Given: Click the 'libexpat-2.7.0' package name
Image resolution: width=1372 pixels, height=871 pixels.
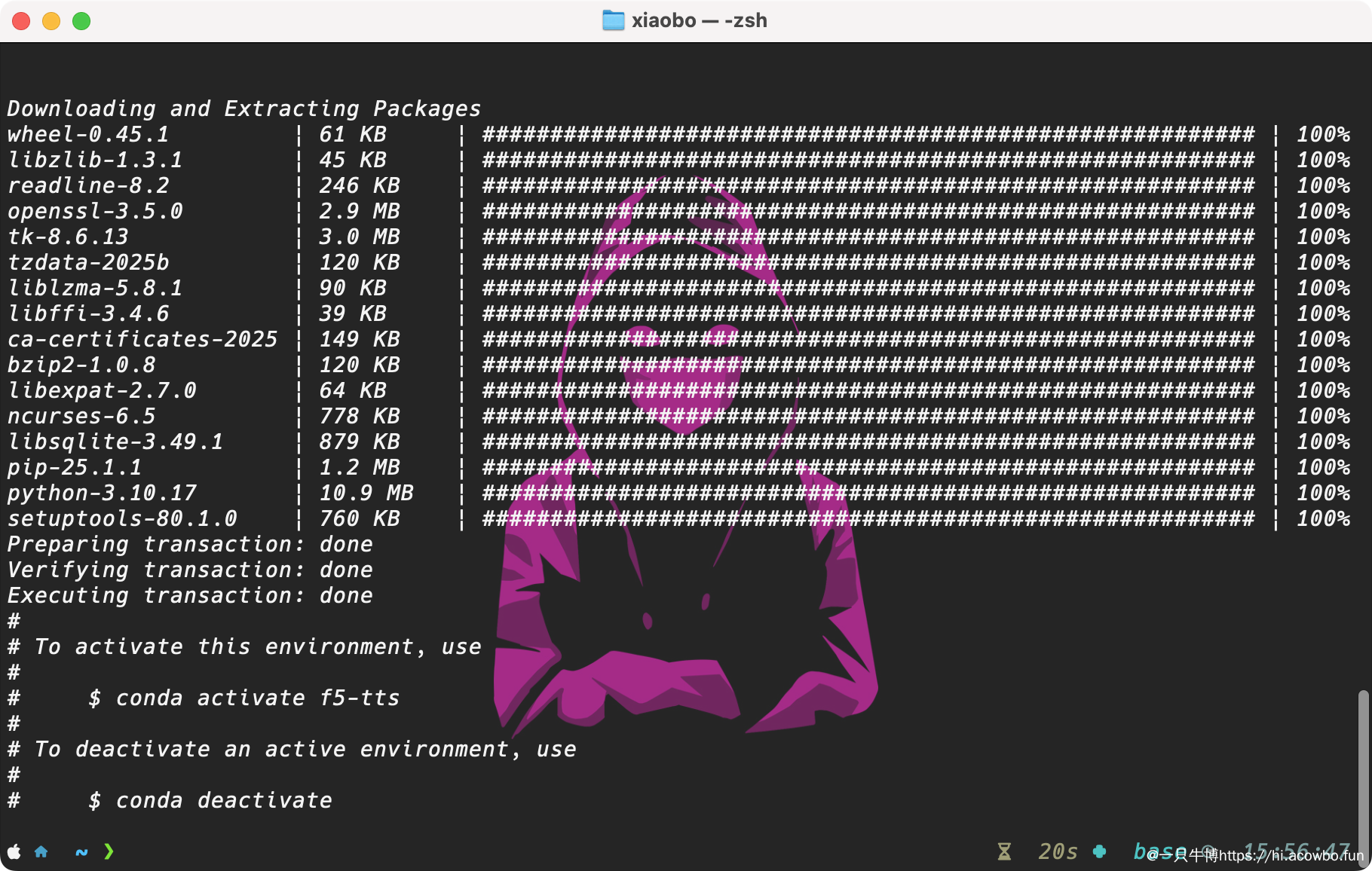Looking at the screenshot, I should tap(102, 390).
